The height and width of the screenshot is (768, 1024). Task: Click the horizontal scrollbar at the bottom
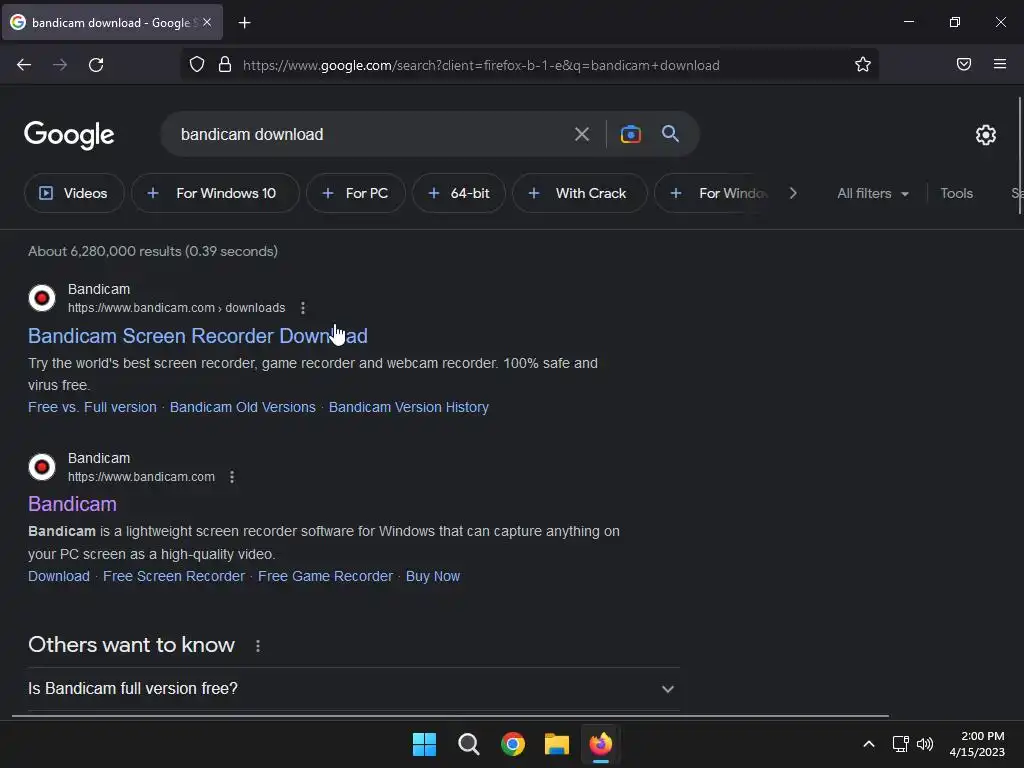451,716
